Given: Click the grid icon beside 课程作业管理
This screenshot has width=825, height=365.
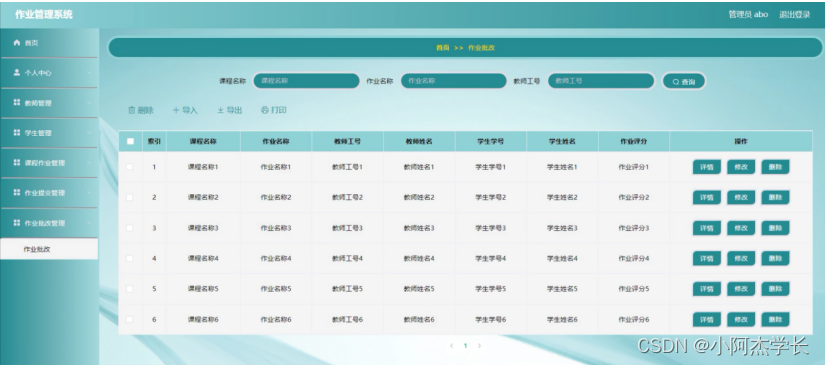Looking at the screenshot, I should (17, 163).
